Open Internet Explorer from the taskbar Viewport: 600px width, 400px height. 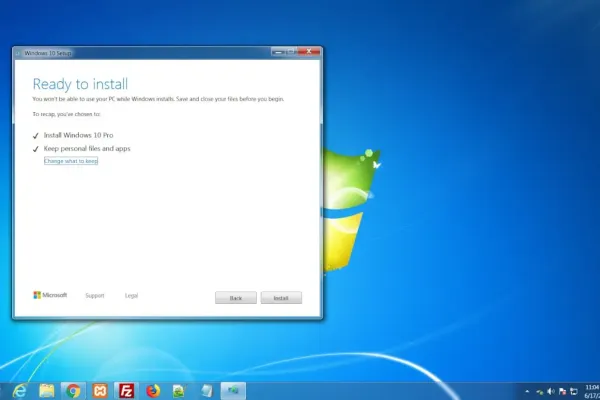(x=20, y=391)
